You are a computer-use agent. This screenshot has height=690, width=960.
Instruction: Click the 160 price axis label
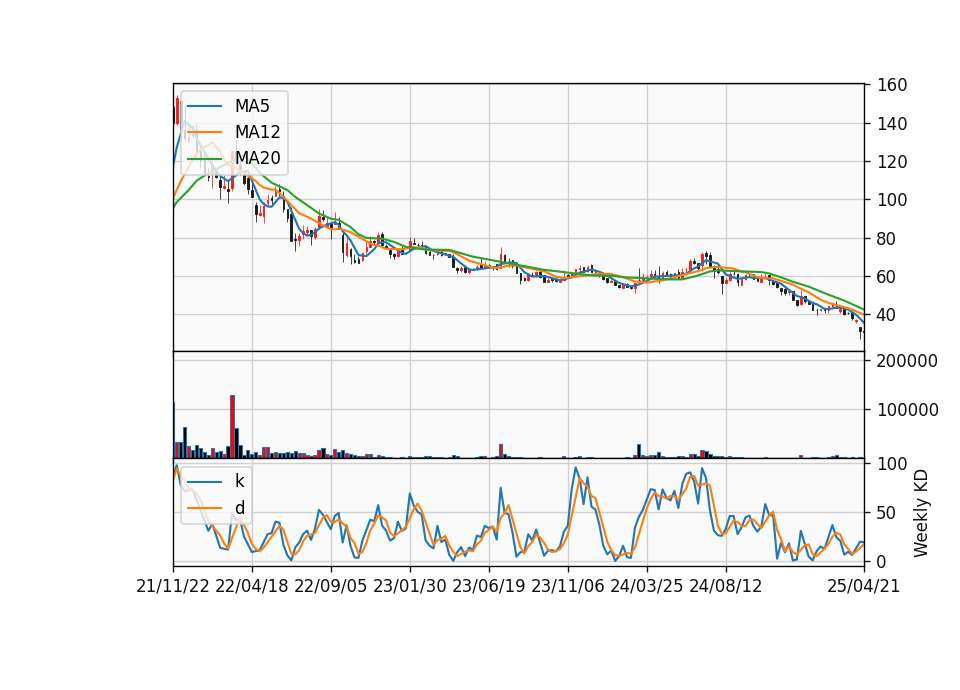892,85
